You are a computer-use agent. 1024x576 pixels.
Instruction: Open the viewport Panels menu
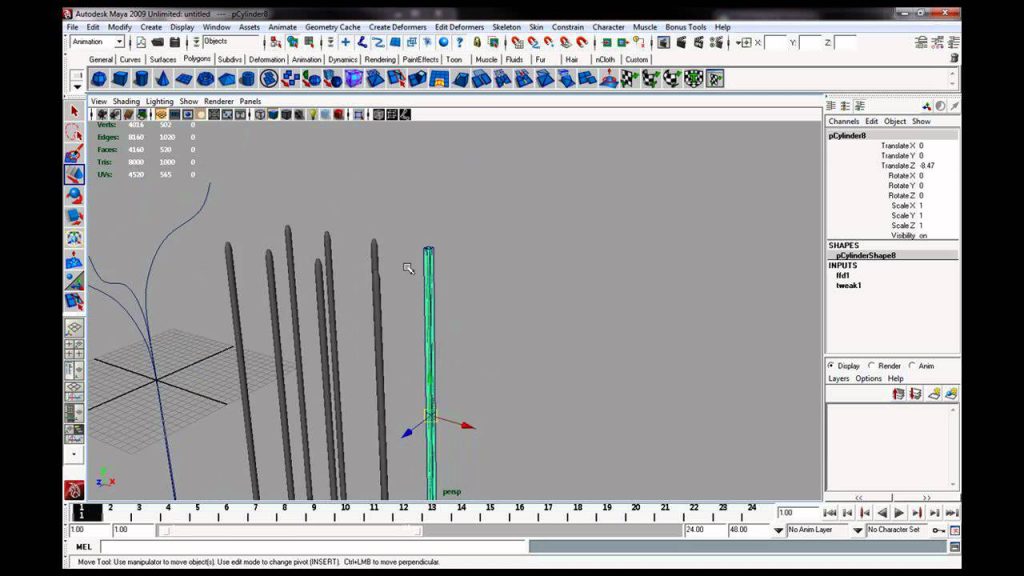250,102
